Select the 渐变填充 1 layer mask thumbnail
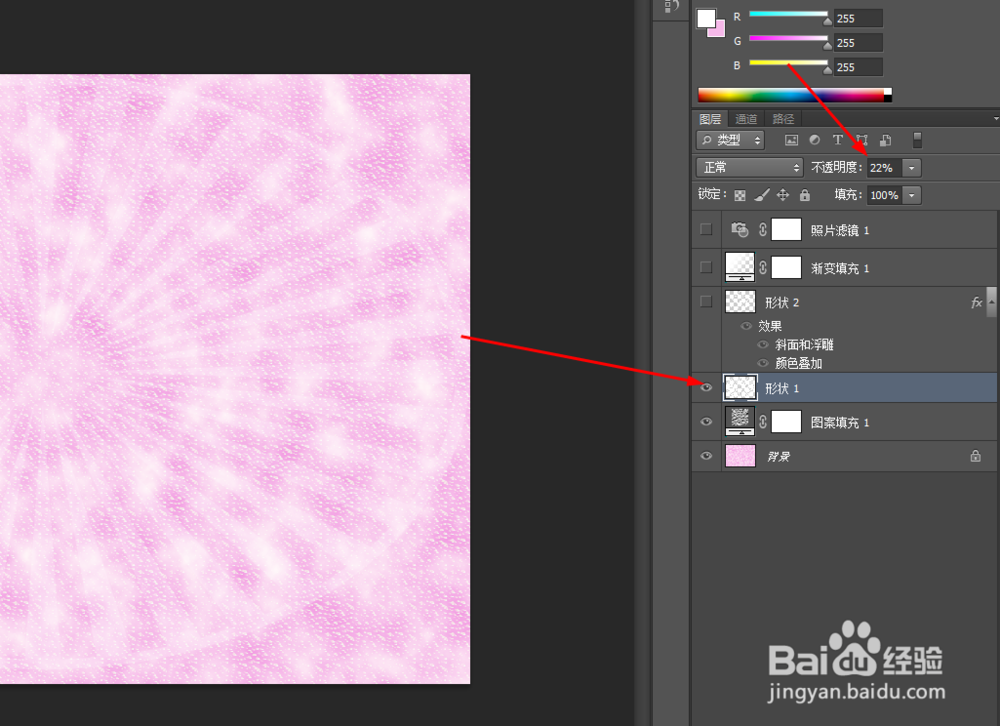The height and width of the screenshot is (726, 1000). (x=786, y=267)
